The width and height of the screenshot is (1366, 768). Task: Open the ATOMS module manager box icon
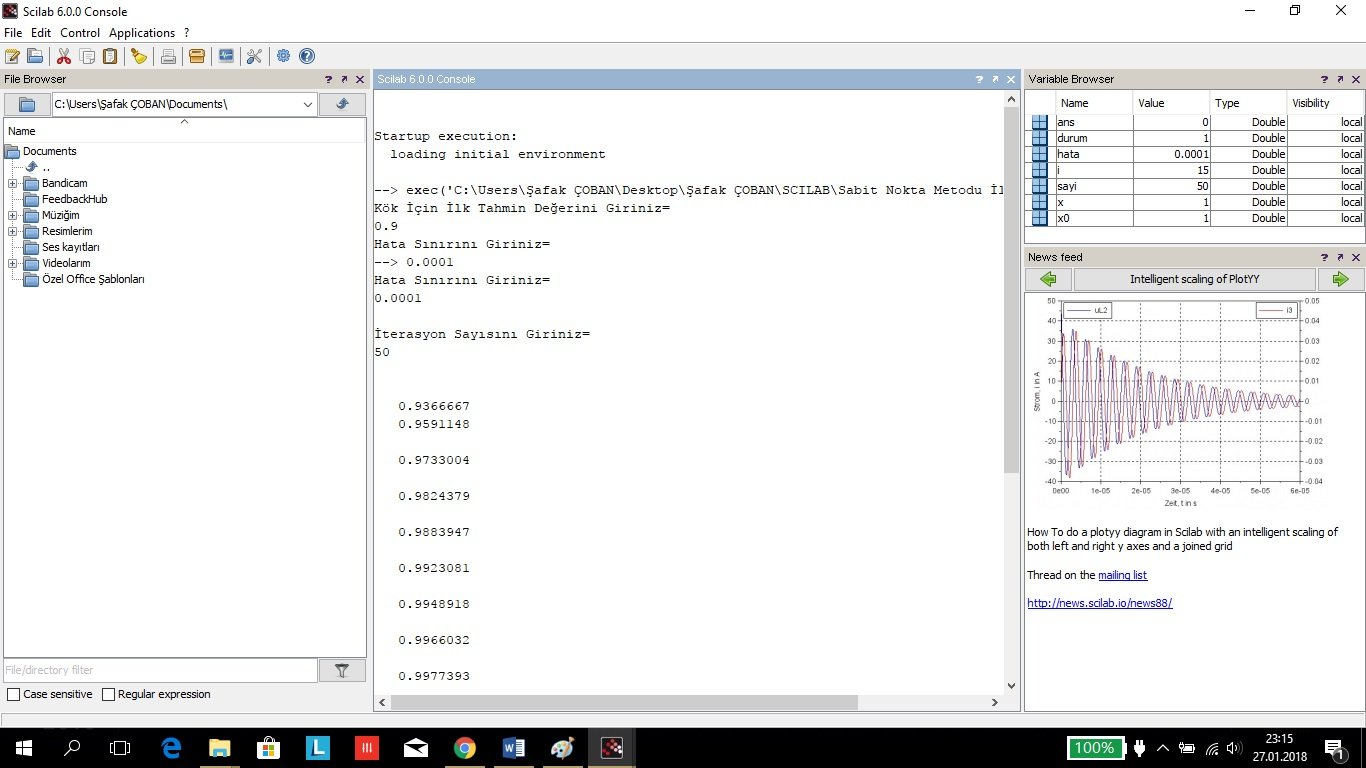197,56
